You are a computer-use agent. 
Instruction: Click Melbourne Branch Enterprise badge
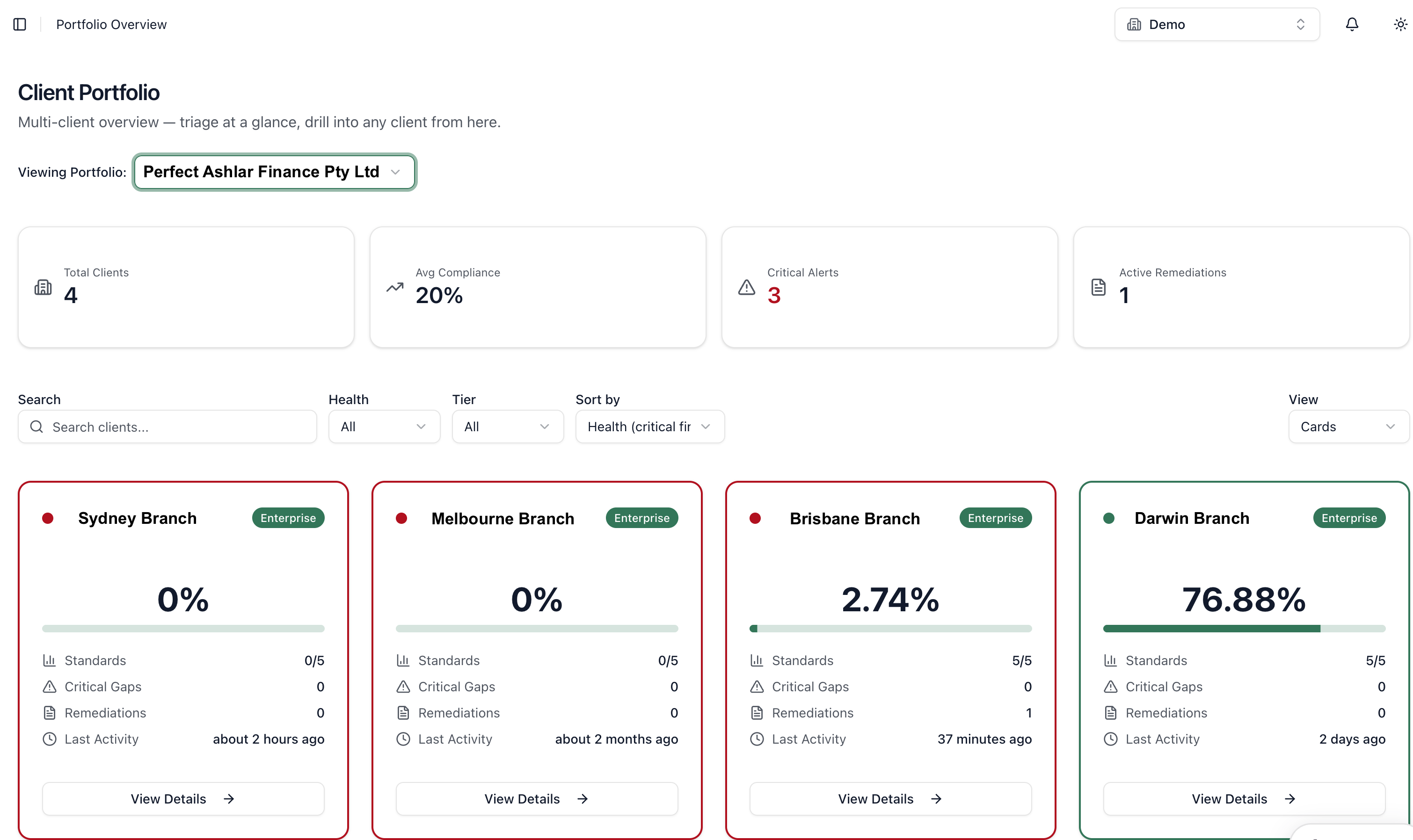point(642,518)
